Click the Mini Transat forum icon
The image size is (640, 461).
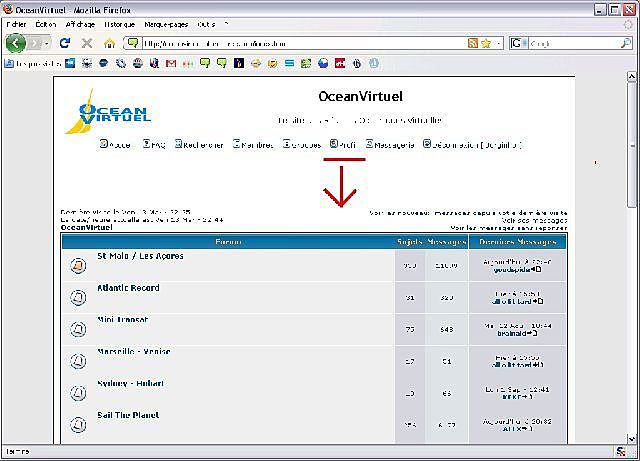(x=78, y=329)
